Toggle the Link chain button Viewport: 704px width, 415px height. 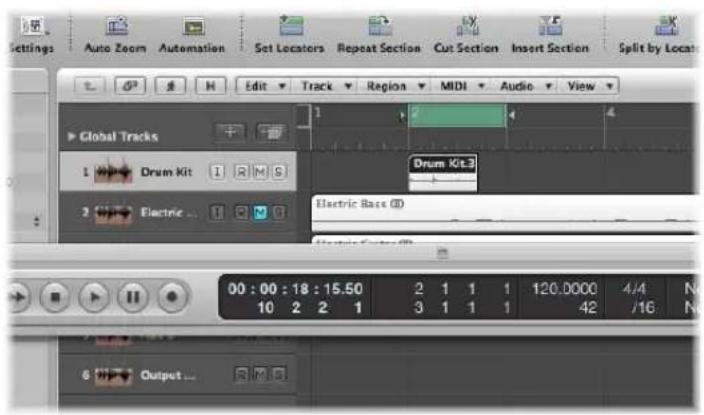tap(130, 86)
